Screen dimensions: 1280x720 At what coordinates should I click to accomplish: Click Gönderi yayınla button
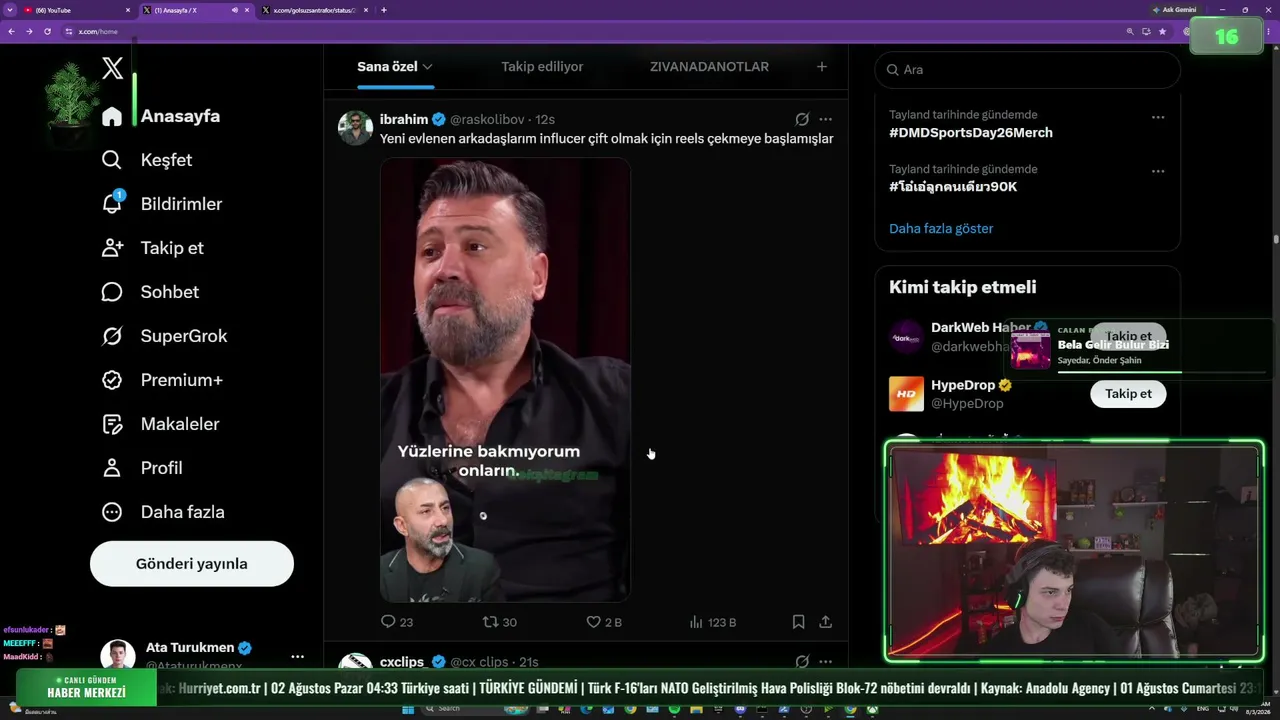pyautogui.click(x=192, y=564)
